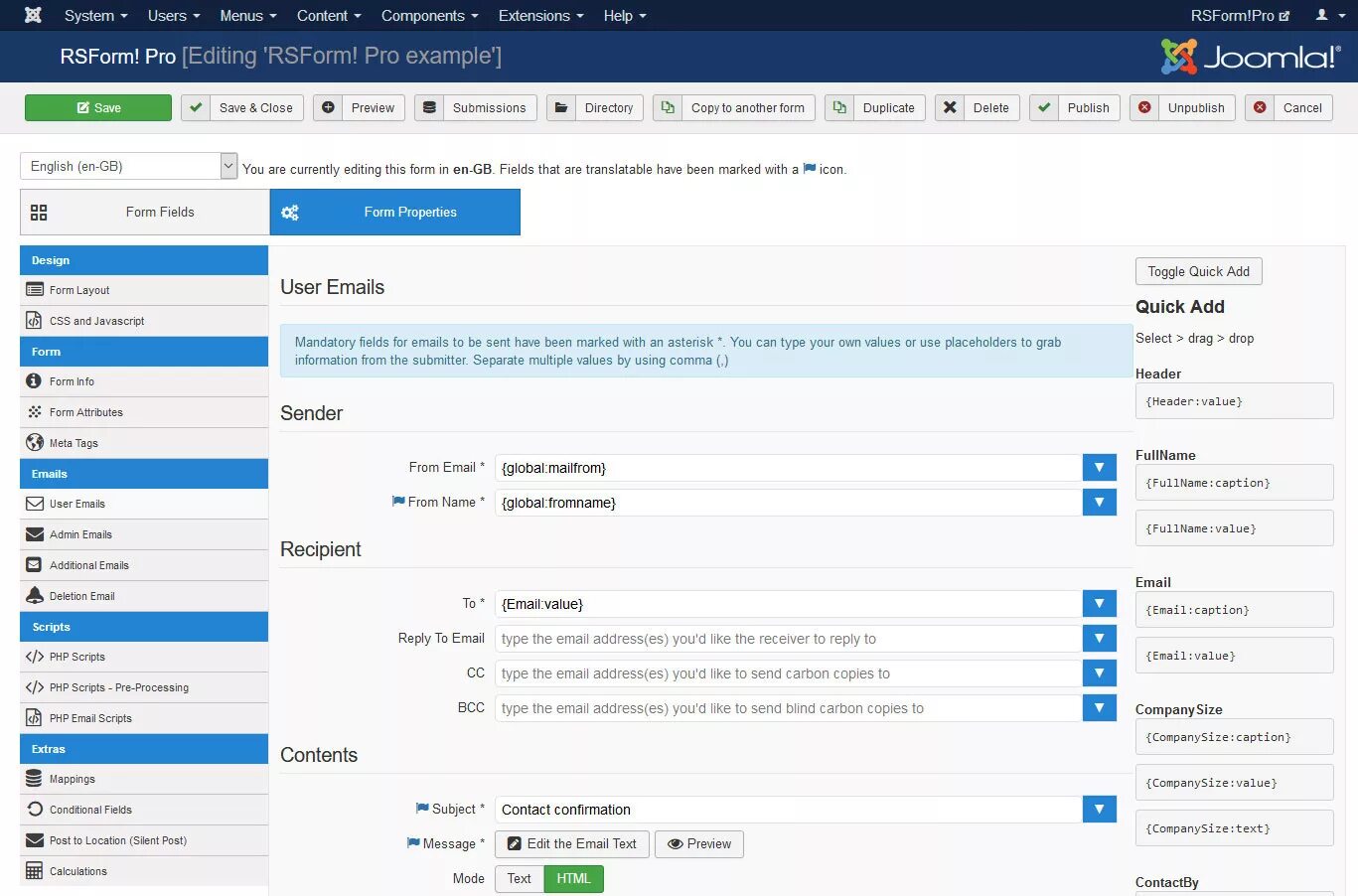Click the Cancel button

[x=1288, y=107]
